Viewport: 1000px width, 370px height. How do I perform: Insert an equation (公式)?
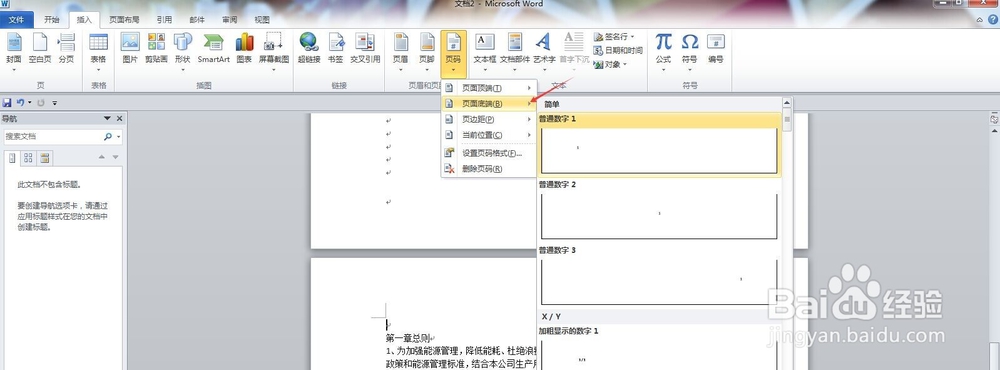[x=663, y=50]
